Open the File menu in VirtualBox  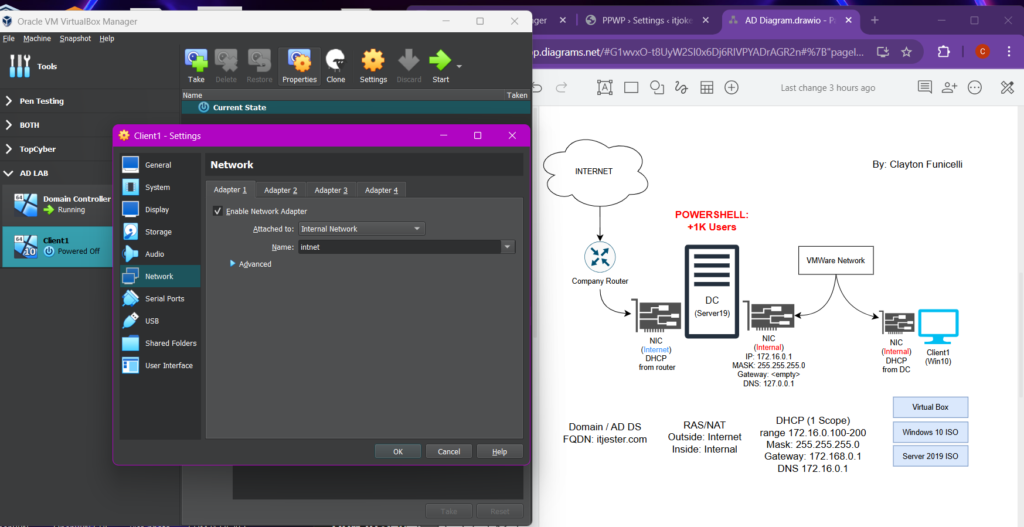[x=8, y=39]
